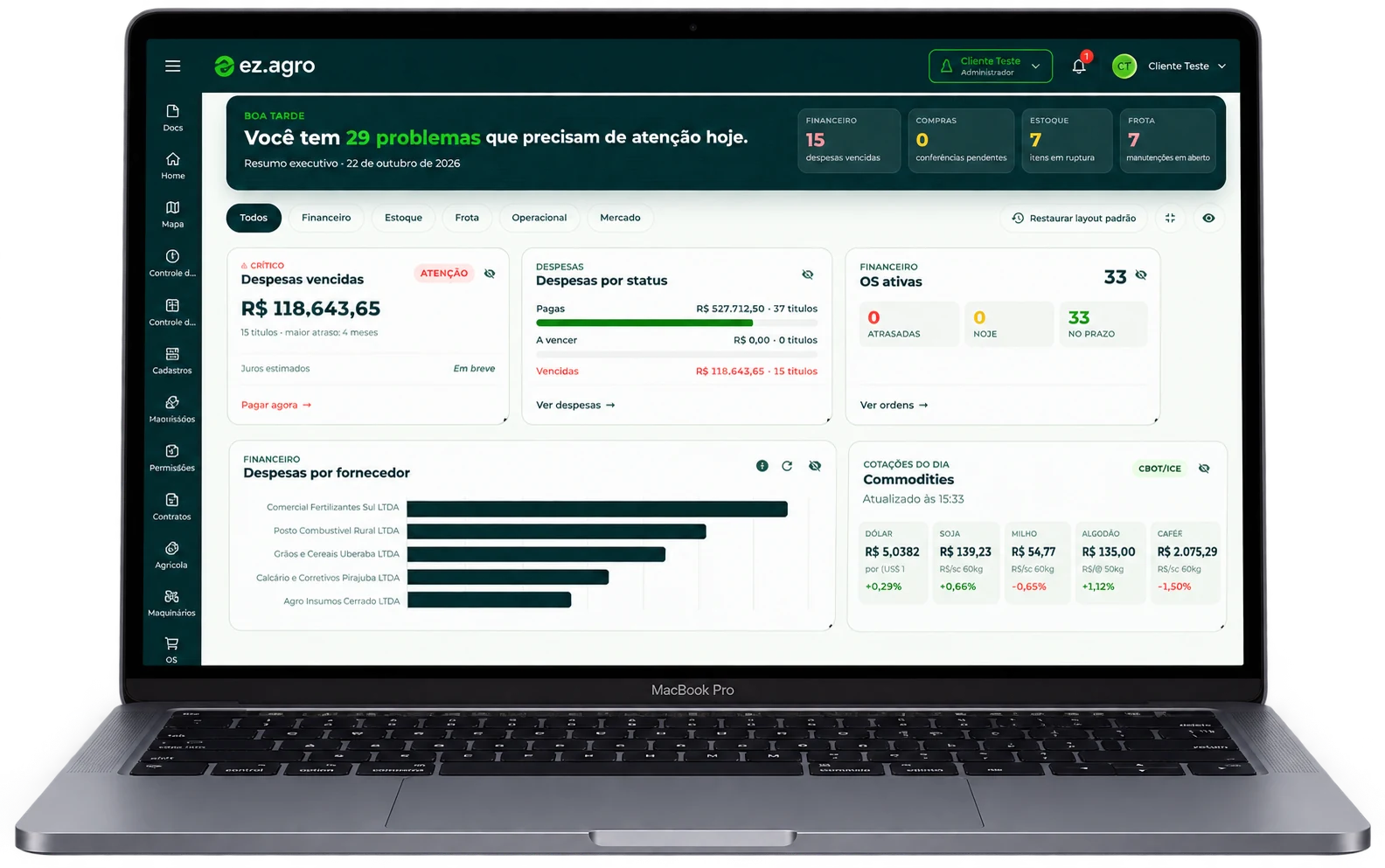Open Contratos in the sidebar
The height and width of the screenshot is (868, 1385).
click(x=172, y=507)
